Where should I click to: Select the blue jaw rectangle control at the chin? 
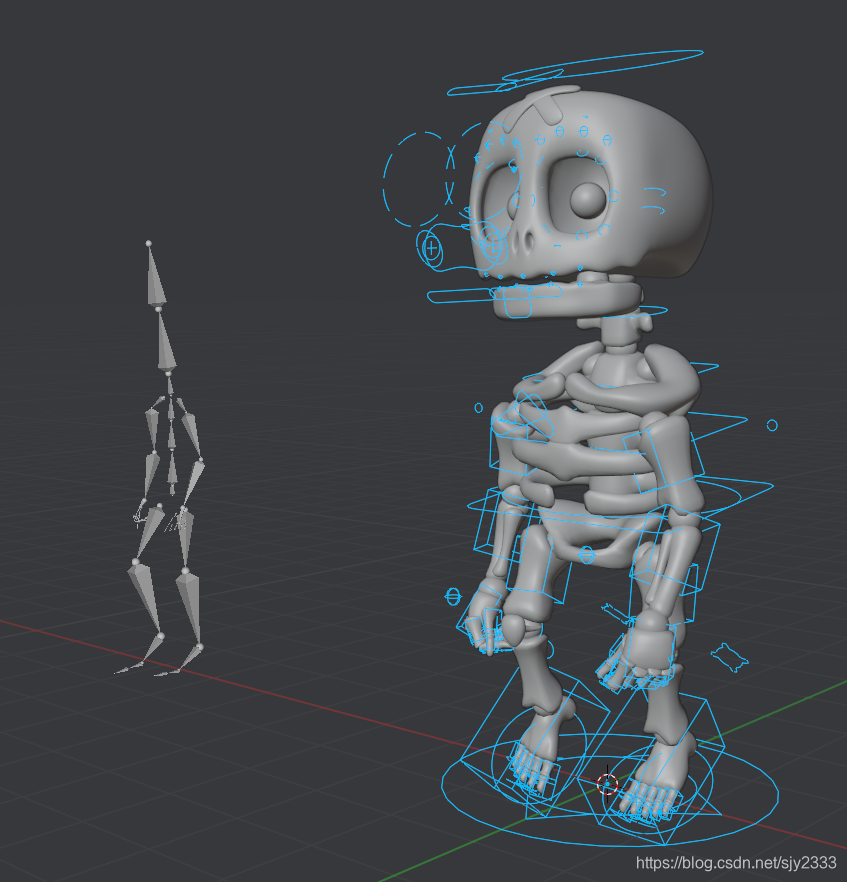[518, 304]
